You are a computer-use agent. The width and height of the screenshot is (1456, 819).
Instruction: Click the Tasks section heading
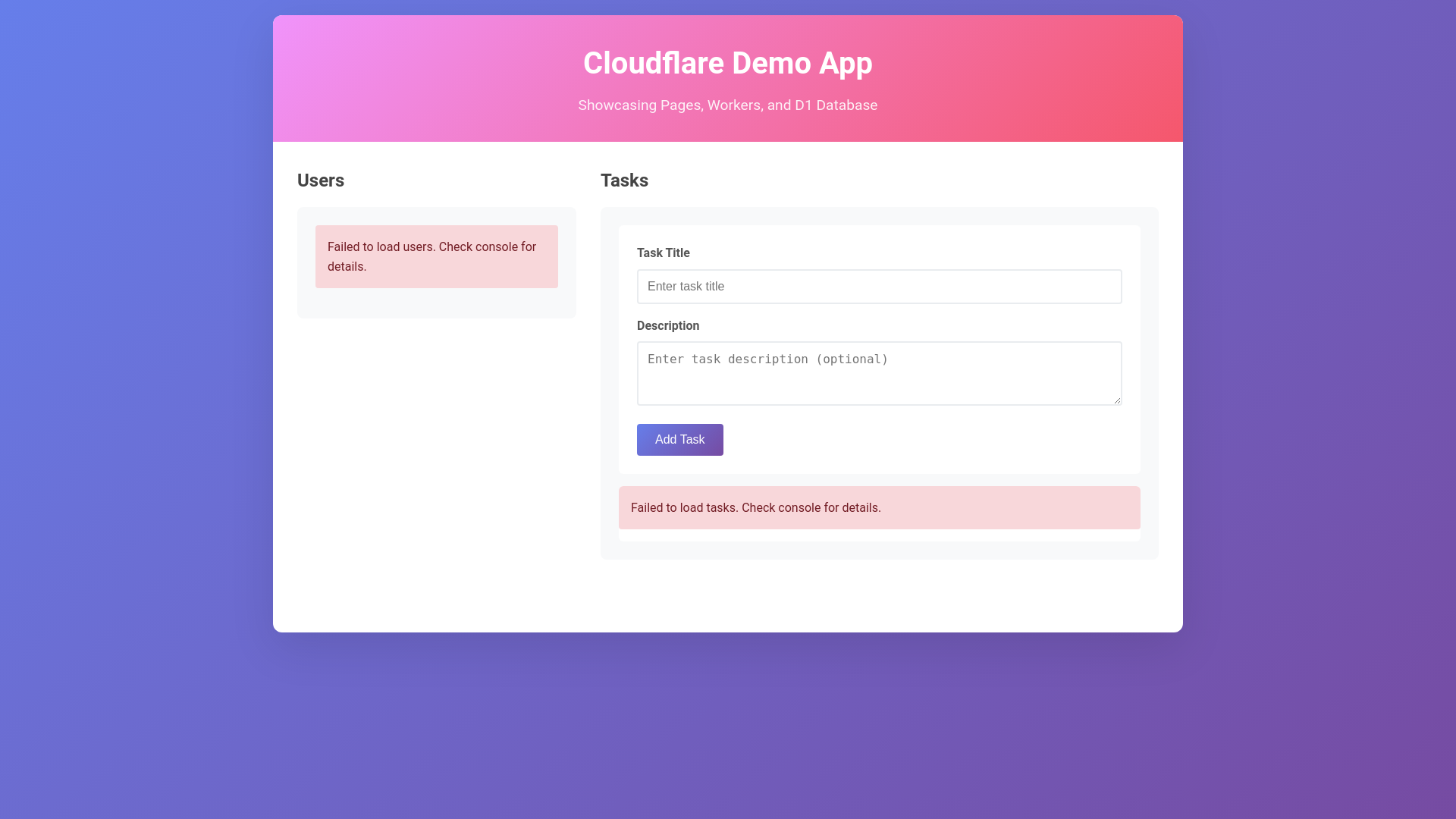(x=624, y=180)
